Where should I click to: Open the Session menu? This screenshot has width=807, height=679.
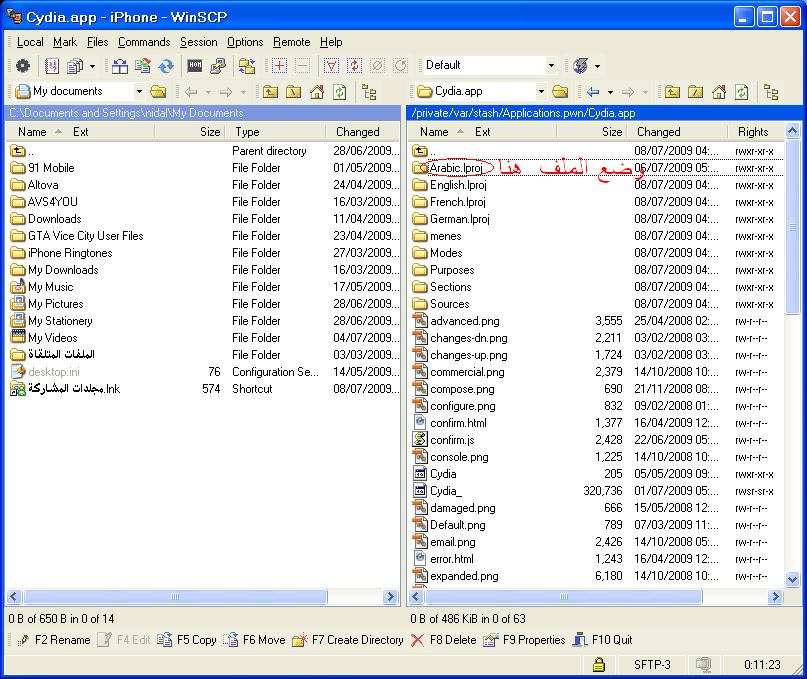coord(198,42)
